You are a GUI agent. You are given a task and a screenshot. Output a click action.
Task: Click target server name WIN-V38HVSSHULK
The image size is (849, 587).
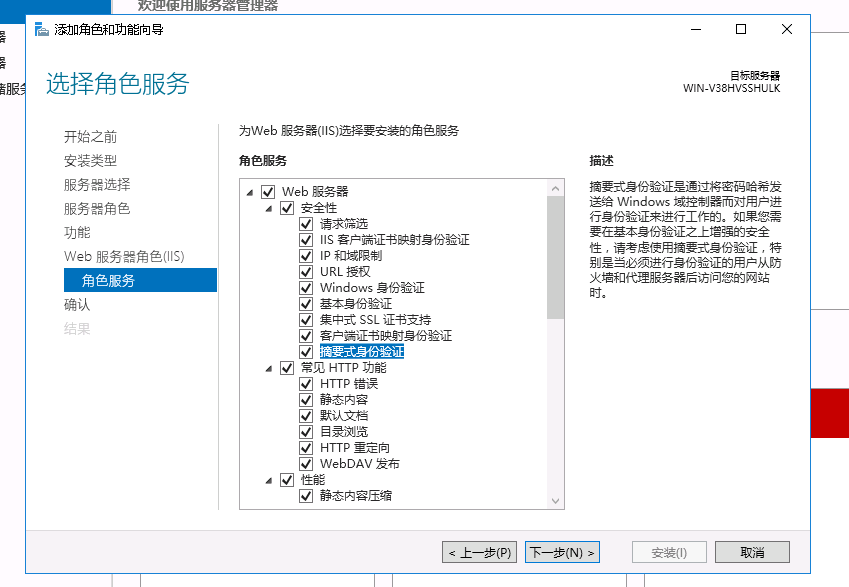[732, 88]
